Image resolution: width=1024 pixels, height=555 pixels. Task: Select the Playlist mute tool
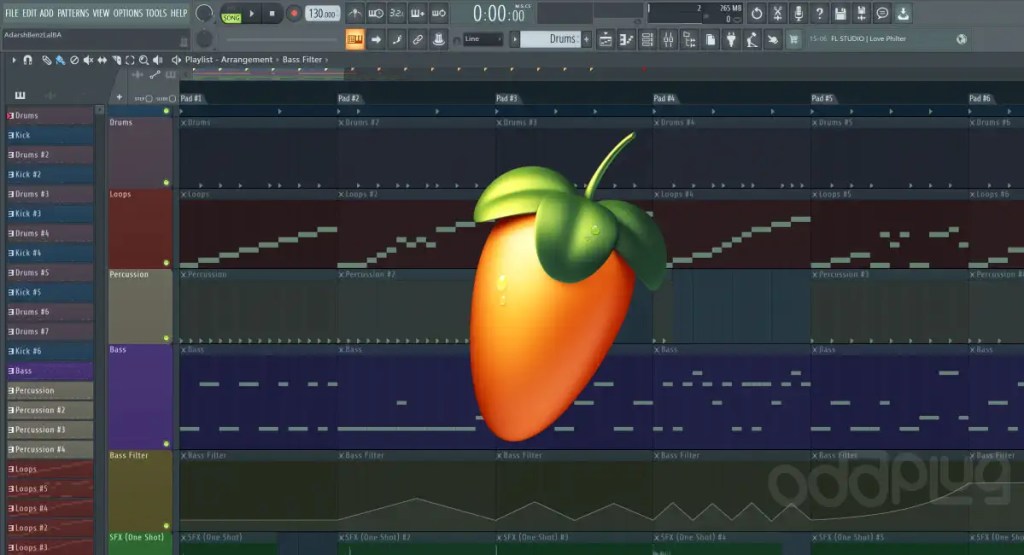point(88,59)
